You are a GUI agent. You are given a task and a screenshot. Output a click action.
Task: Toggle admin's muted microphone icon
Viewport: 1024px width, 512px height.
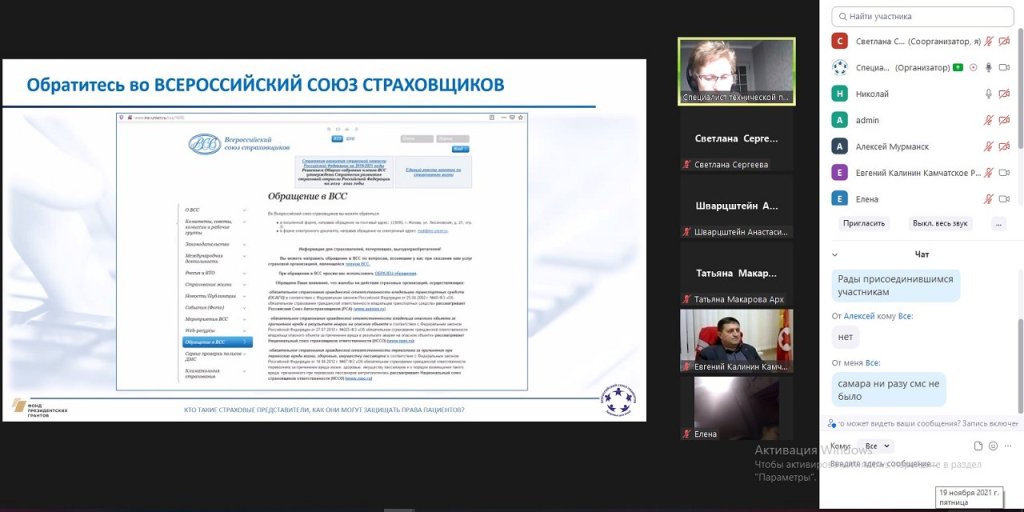tap(989, 120)
